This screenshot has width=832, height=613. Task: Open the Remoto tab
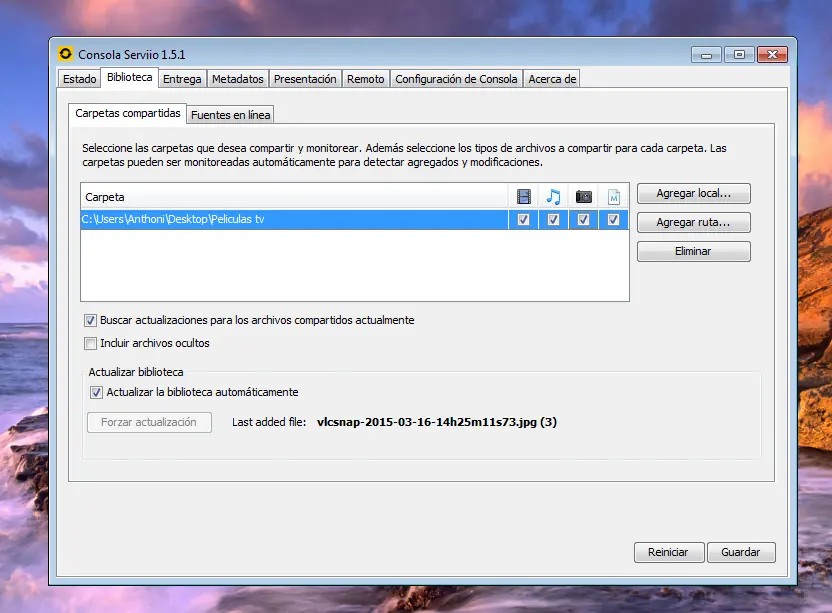tap(366, 79)
